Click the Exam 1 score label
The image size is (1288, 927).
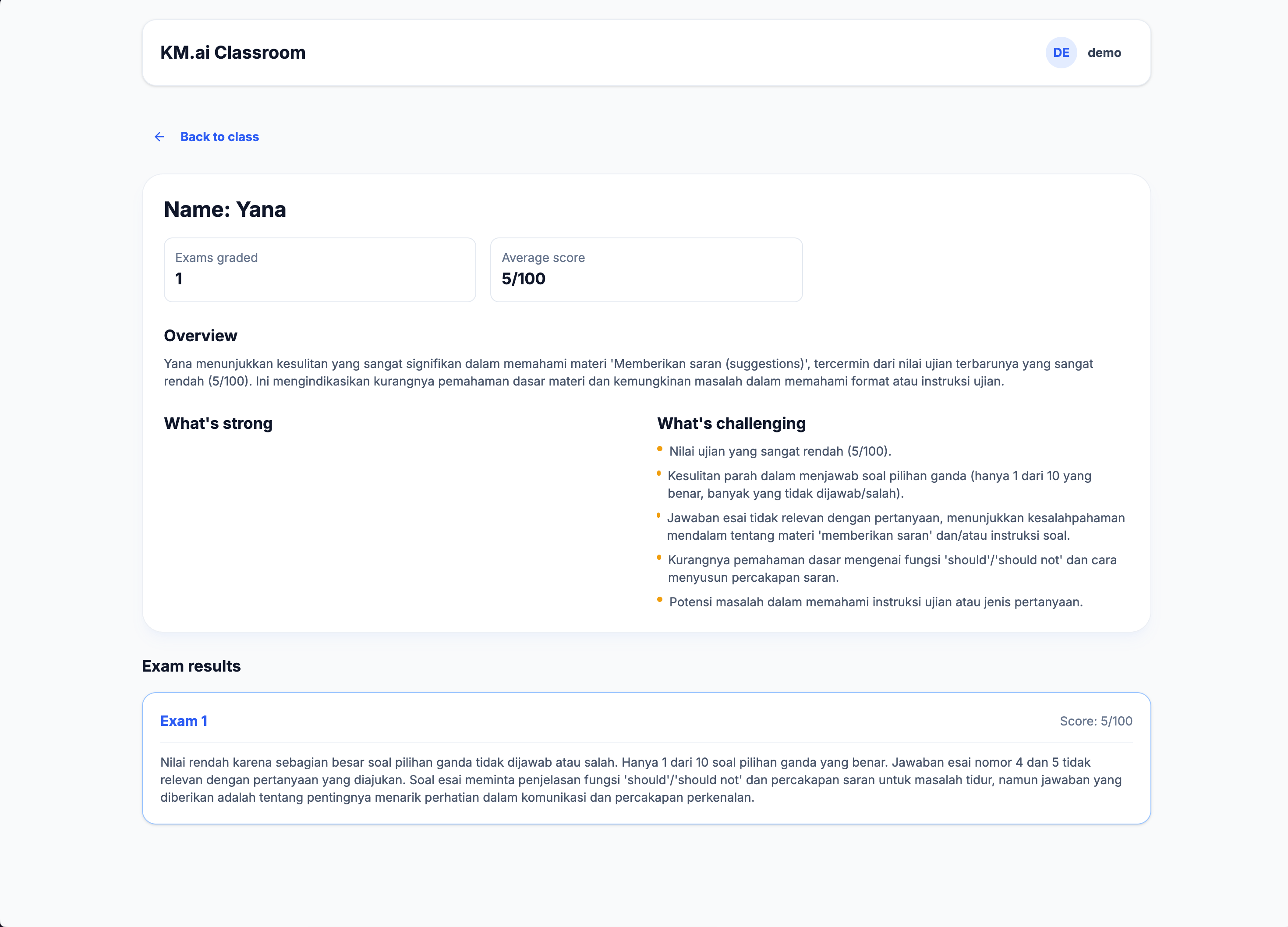coord(1096,721)
